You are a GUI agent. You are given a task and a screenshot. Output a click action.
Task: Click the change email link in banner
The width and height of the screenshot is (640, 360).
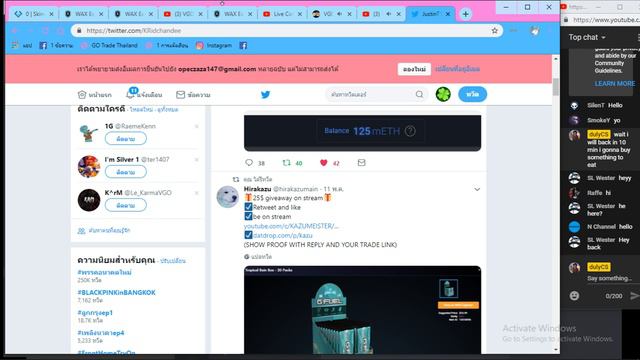tap(457, 69)
